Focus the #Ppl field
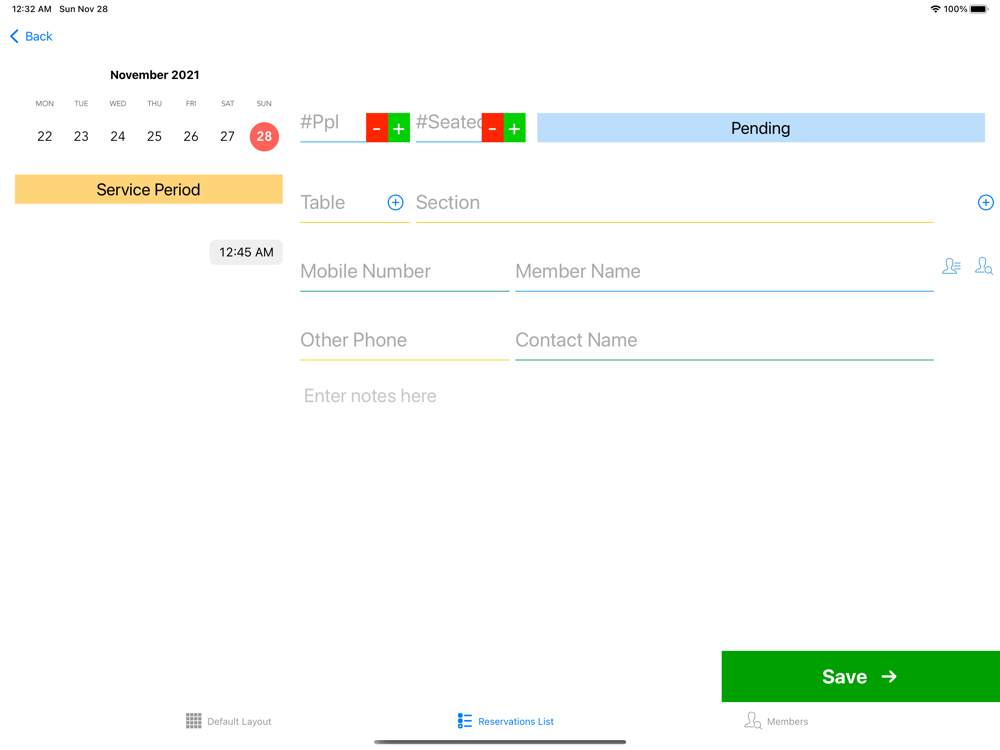 tap(333, 126)
